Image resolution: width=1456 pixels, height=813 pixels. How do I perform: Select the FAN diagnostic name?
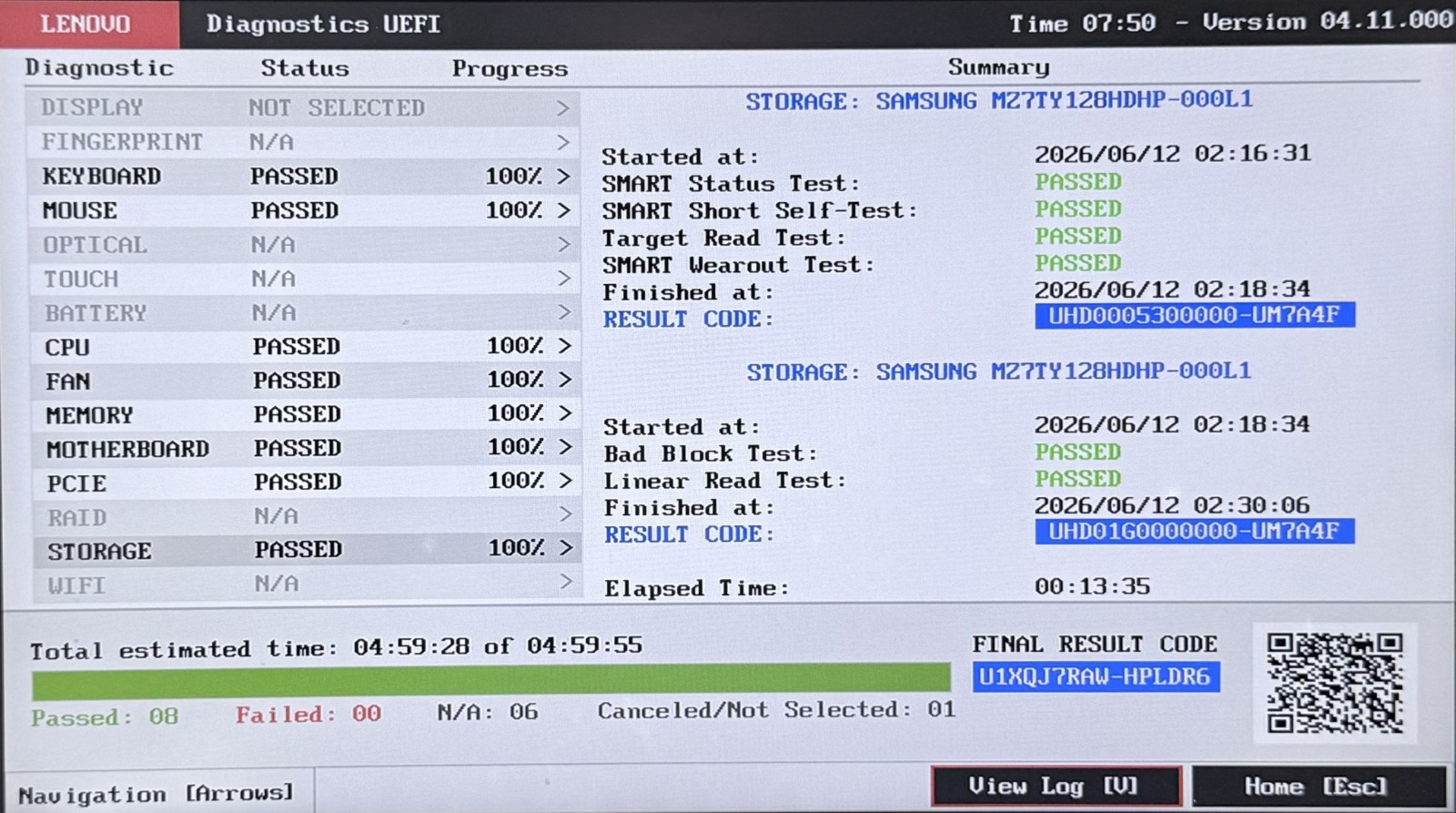[x=68, y=381]
